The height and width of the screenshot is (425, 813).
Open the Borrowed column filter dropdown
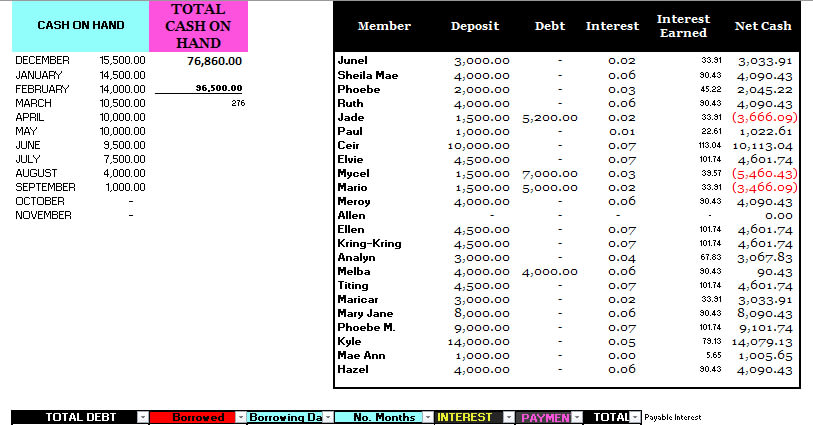point(241,417)
